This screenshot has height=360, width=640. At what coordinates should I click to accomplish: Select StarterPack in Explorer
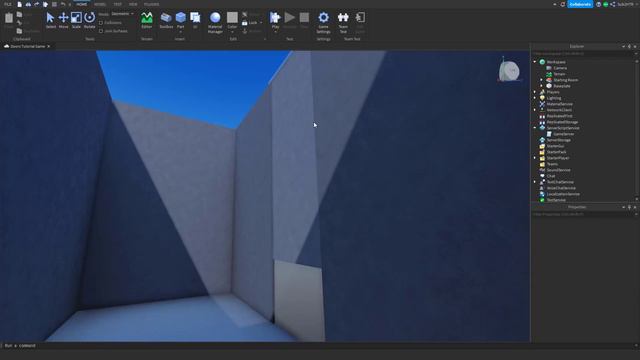(x=556, y=152)
